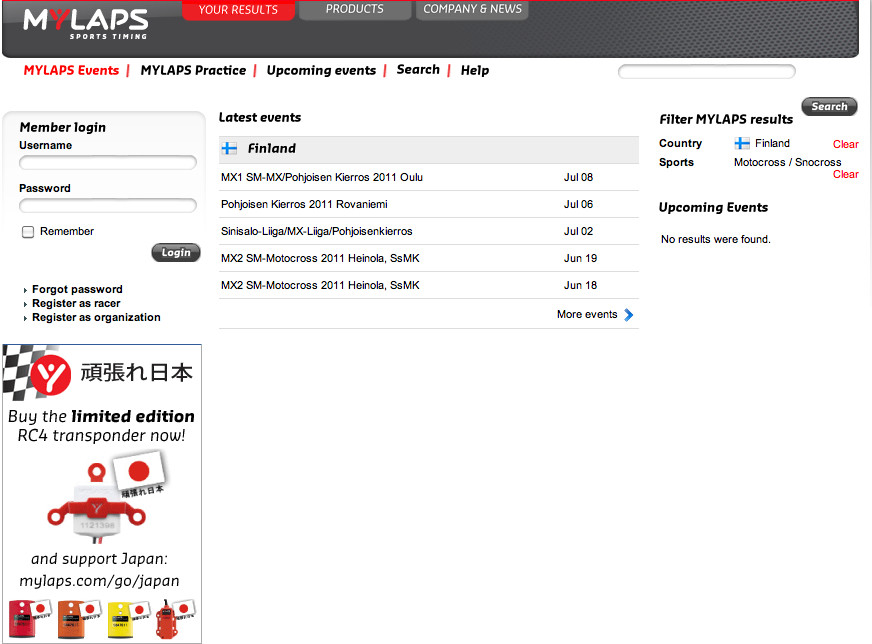Image resolution: width=872 pixels, height=644 pixels.
Task: Click the red Y logo in Japan ad
Action: tap(51, 375)
